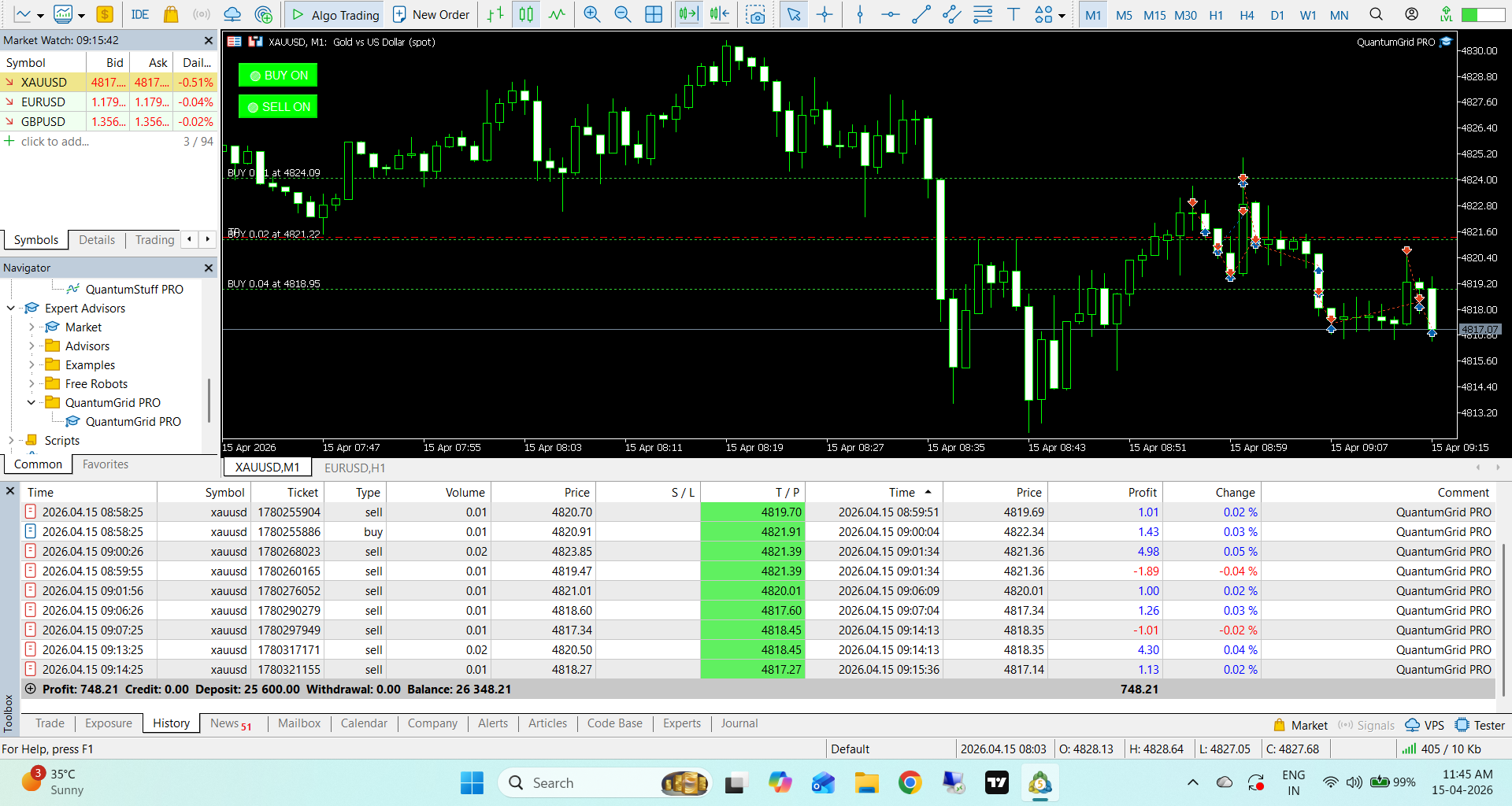Switch chart timeframe to M15

point(1154,15)
